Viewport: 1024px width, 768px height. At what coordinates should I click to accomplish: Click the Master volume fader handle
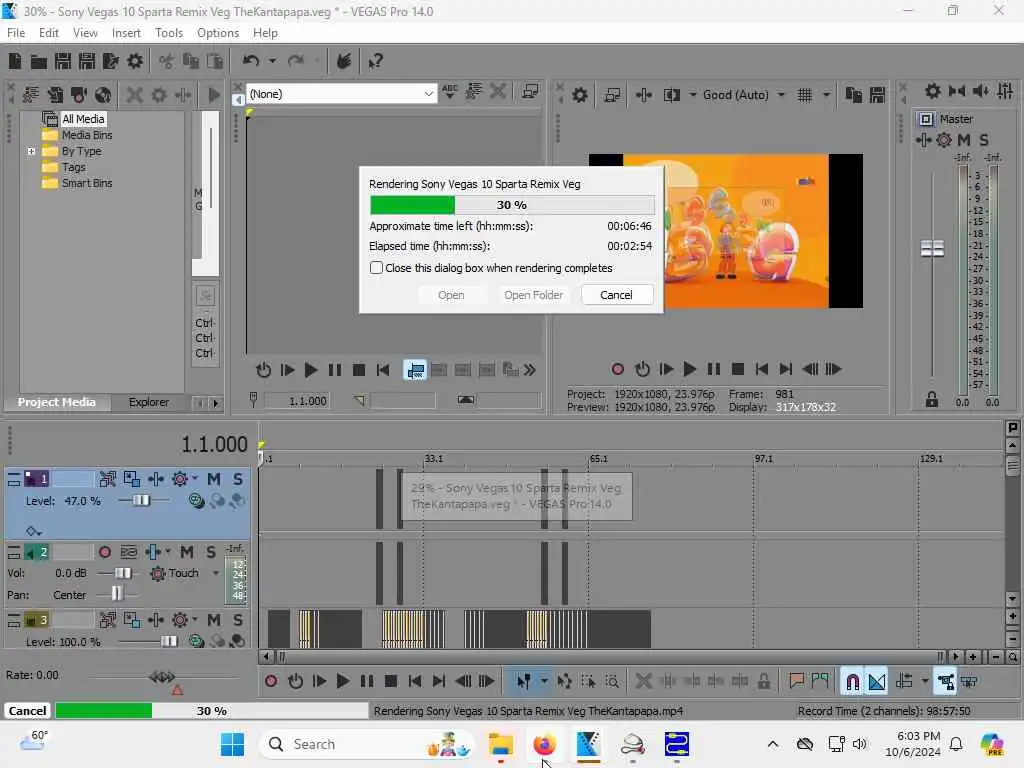click(x=932, y=249)
